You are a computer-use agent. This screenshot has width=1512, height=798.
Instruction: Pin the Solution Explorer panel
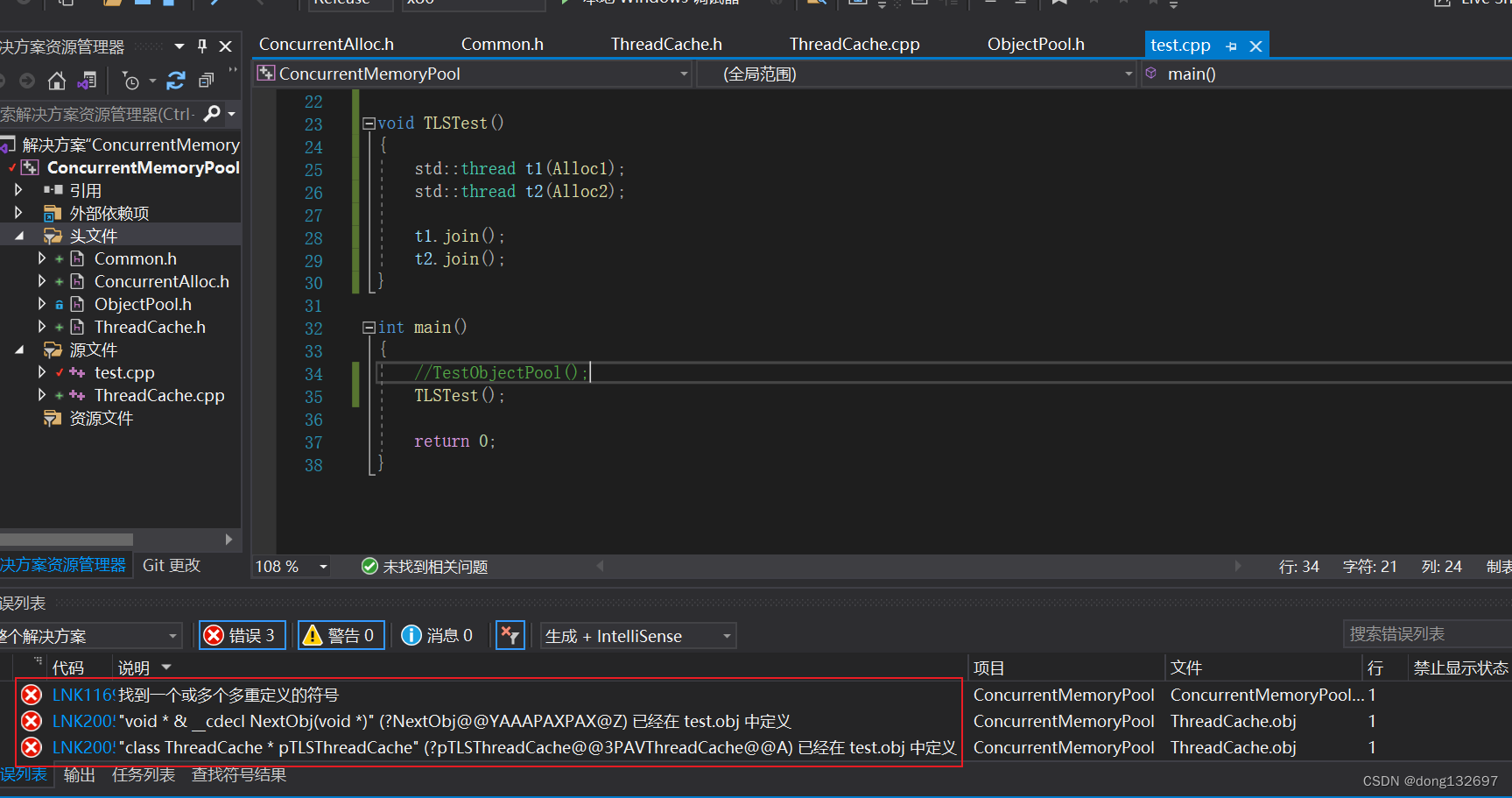[202, 46]
